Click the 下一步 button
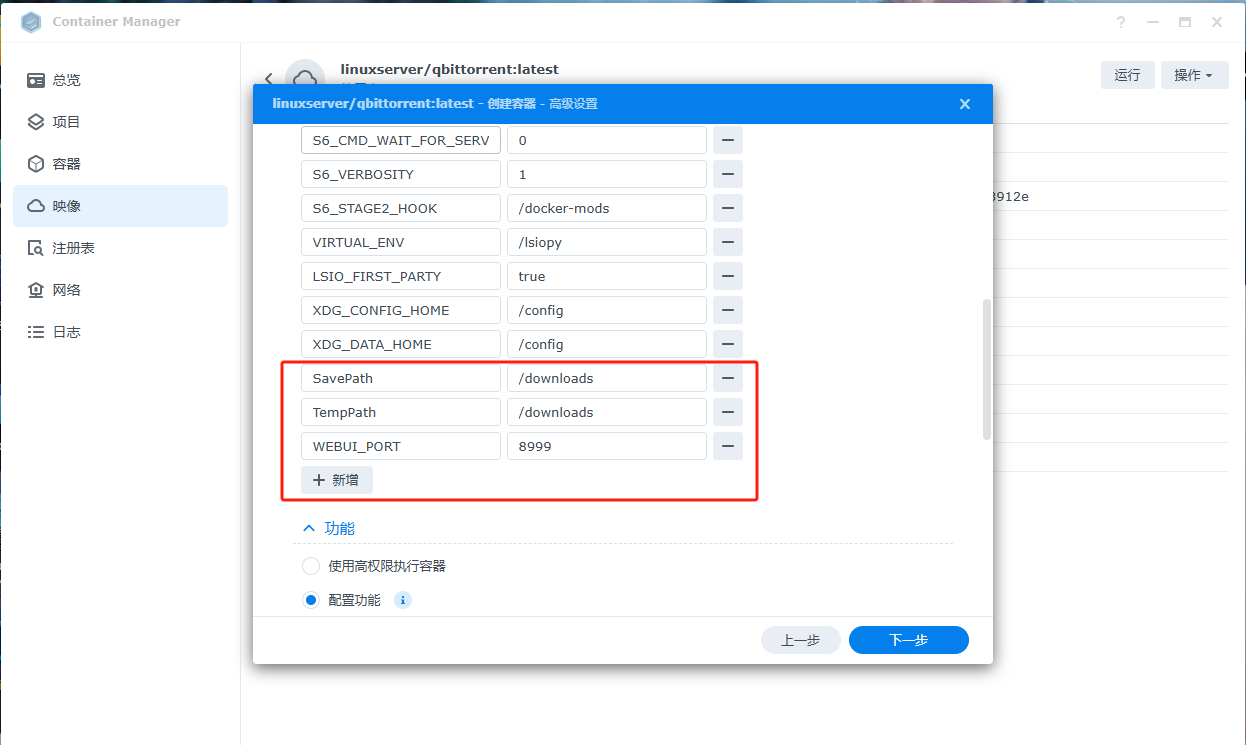The height and width of the screenshot is (745, 1246). pos(908,640)
